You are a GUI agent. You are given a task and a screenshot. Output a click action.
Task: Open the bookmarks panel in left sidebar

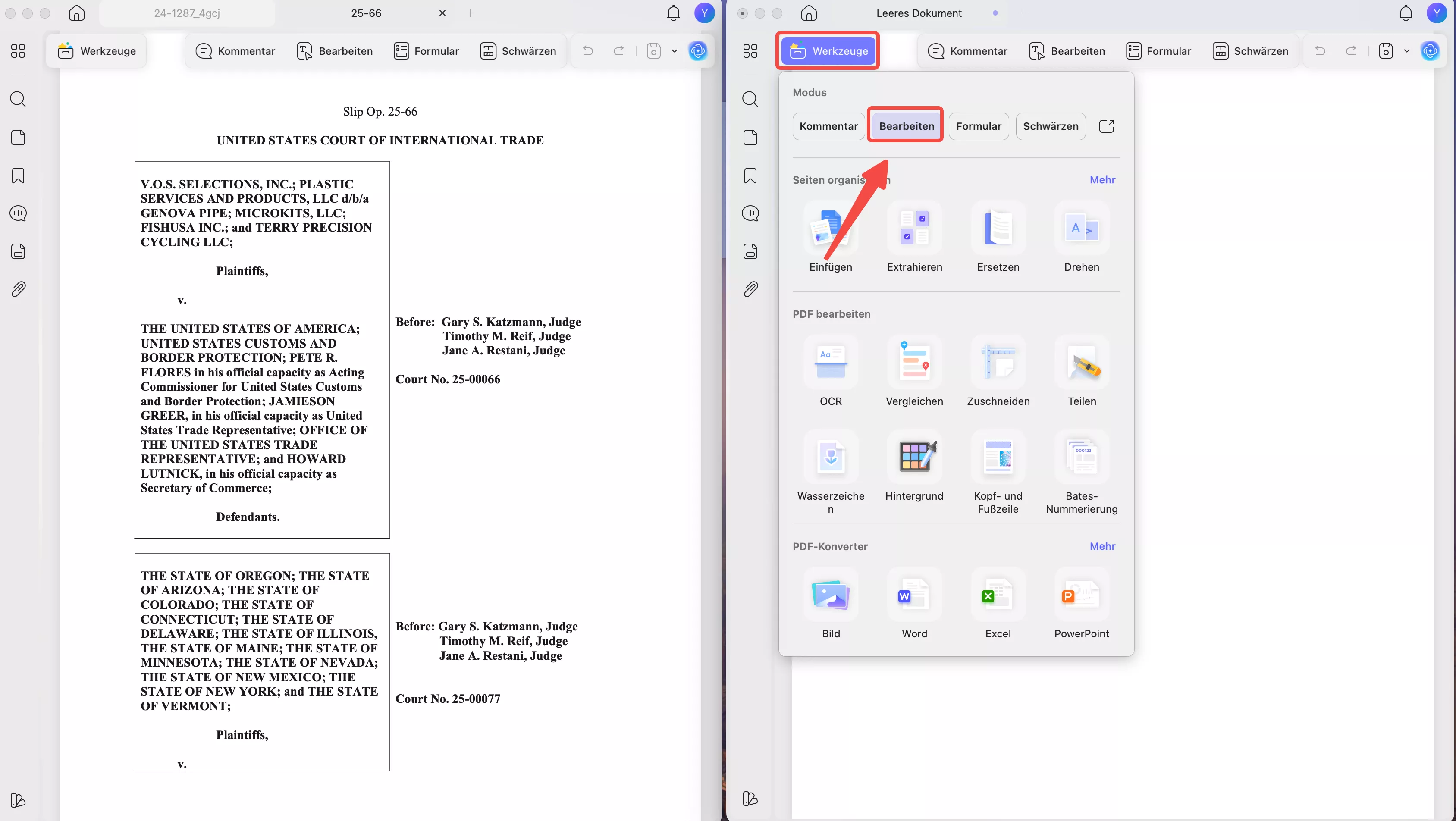coord(18,176)
